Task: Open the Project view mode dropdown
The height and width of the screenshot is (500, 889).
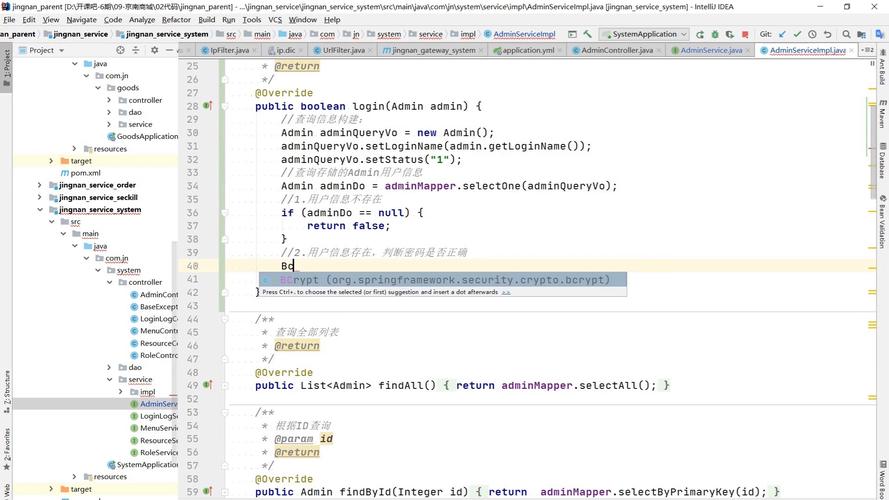Action: [41, 50]
